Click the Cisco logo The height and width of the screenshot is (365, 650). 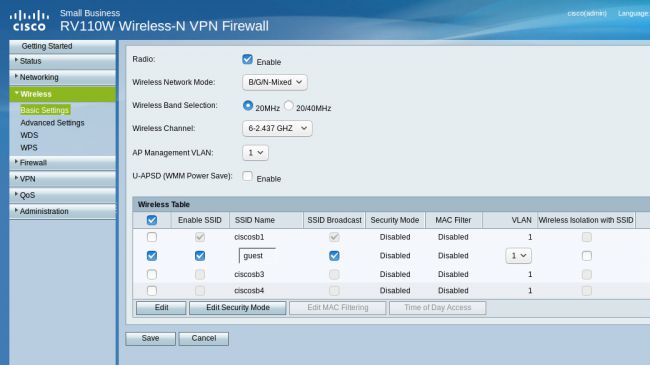29,21
